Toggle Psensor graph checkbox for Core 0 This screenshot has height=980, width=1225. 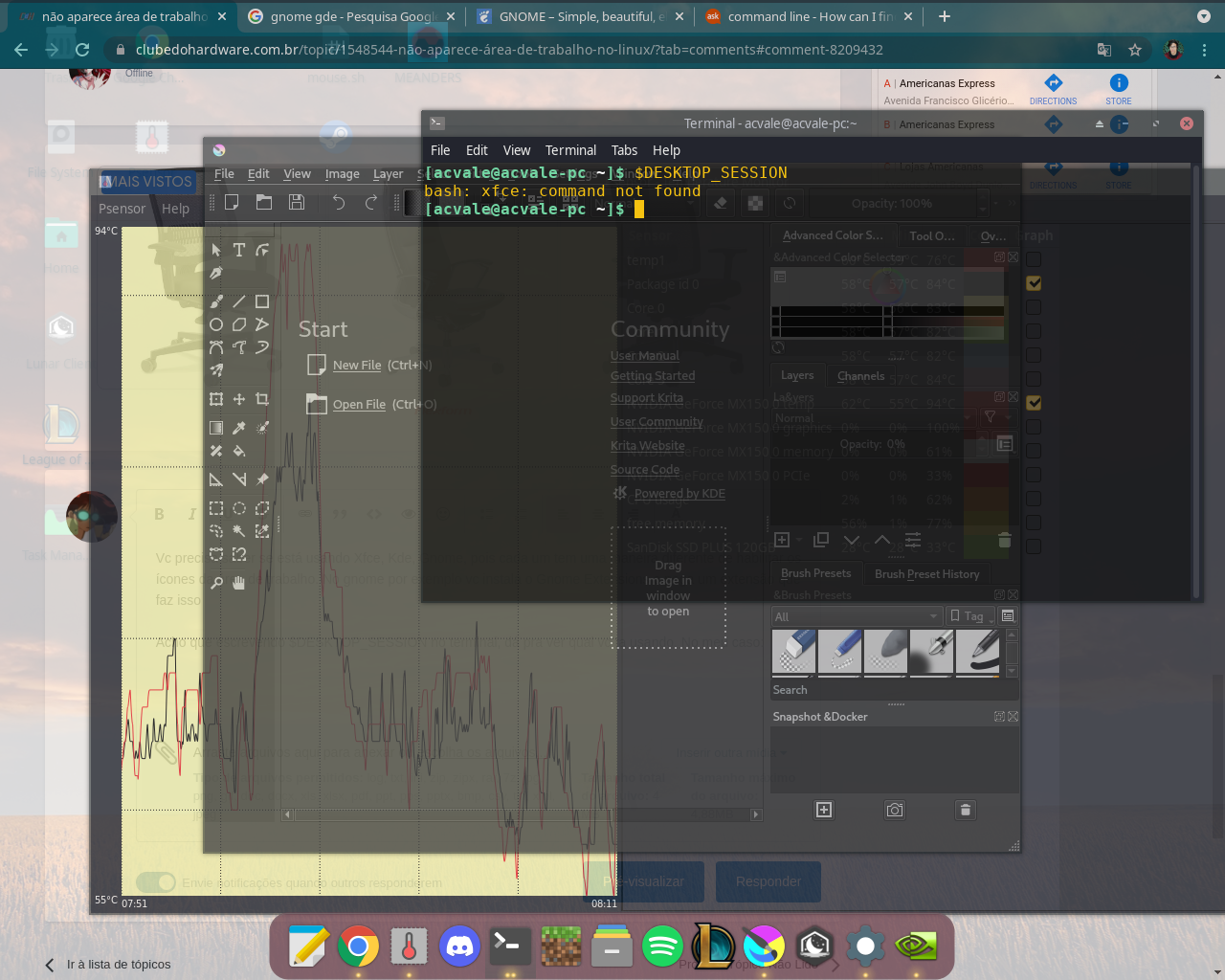tap(1034, 307)
